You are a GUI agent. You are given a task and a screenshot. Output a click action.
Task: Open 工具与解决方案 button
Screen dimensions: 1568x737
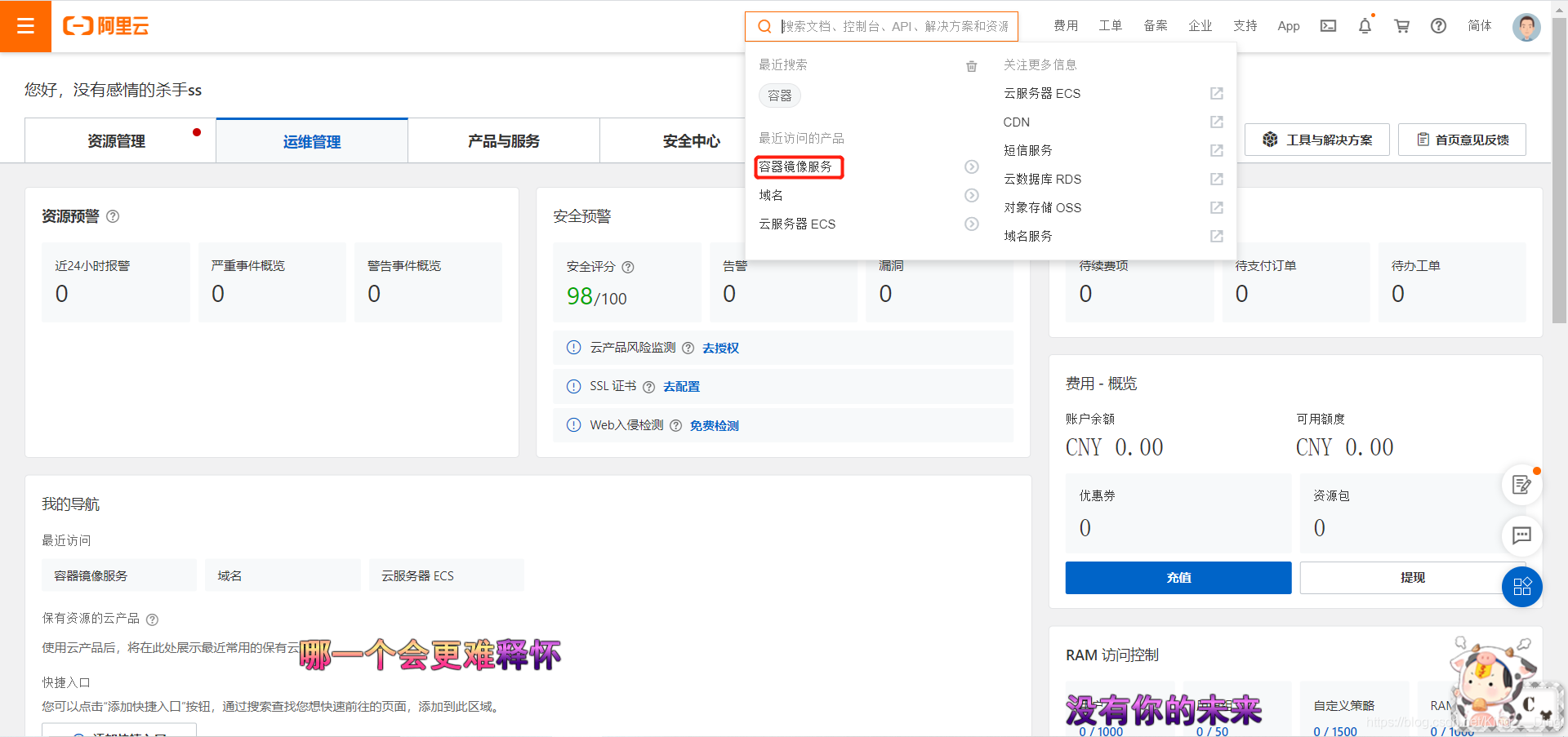tap(1317, 140)
